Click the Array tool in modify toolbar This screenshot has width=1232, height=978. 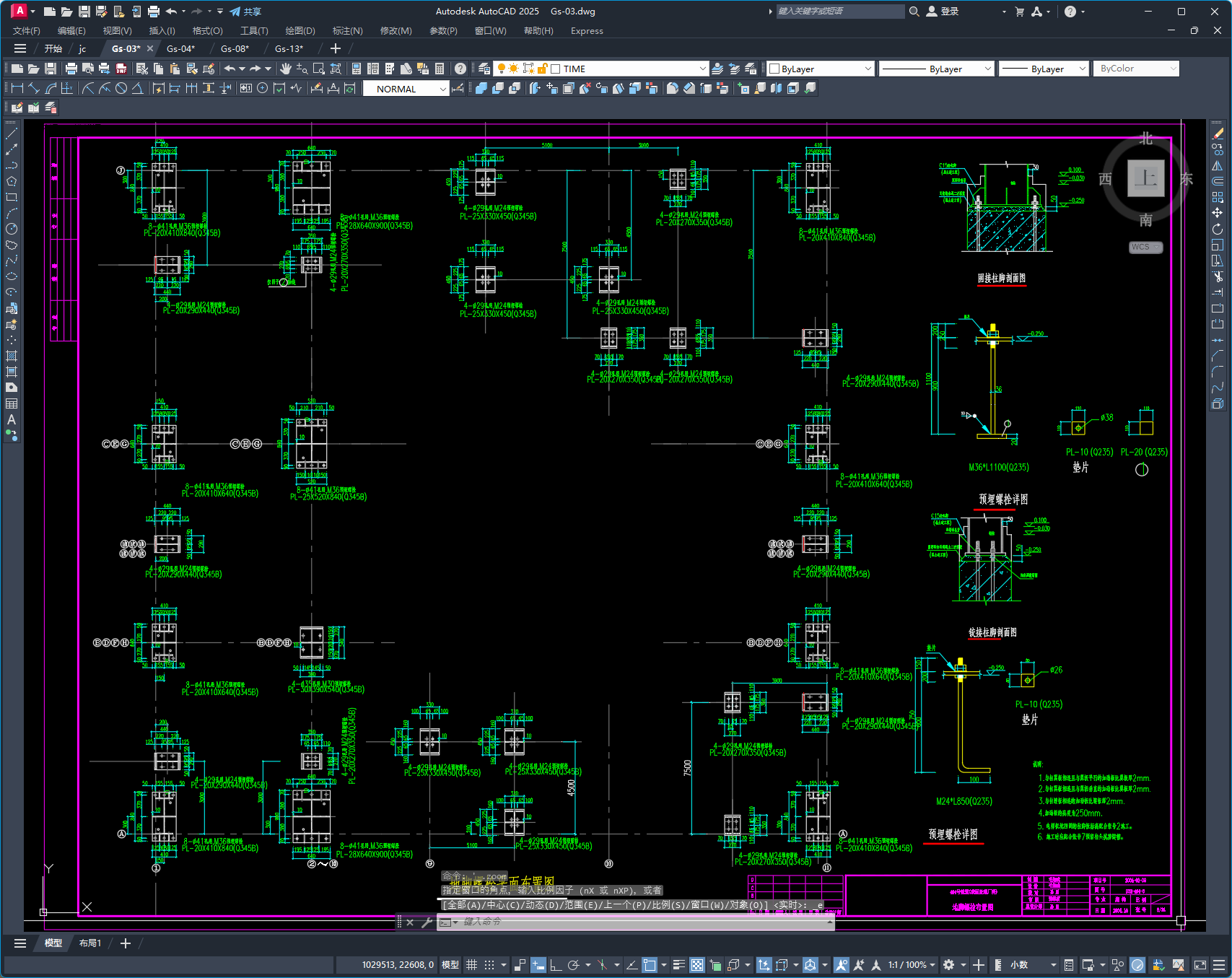(1218, 197)
